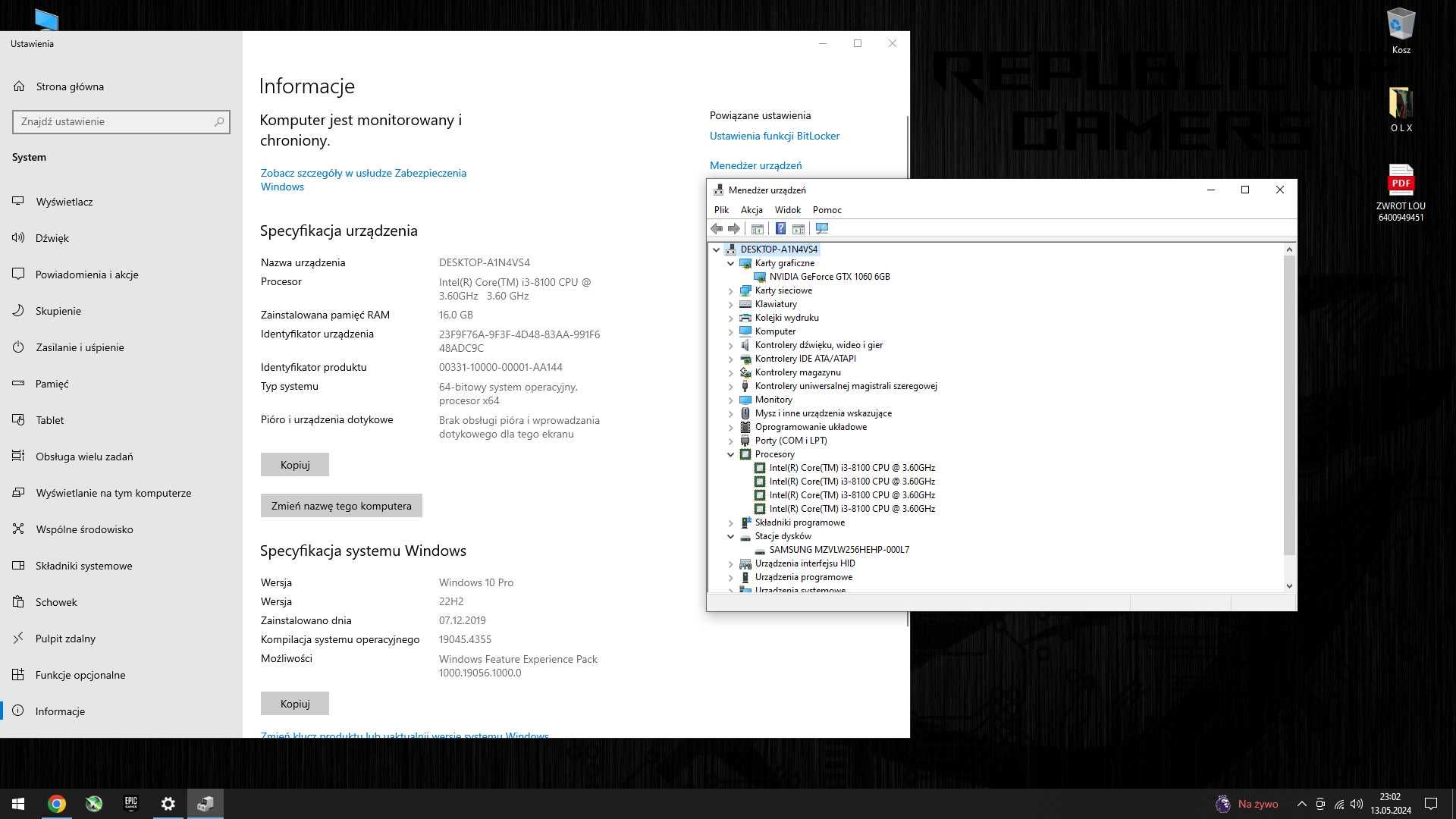Viewport: 1456px width, 819px height.
Task: Open Pulpit zdalny settings page
Action: (121, 639)
